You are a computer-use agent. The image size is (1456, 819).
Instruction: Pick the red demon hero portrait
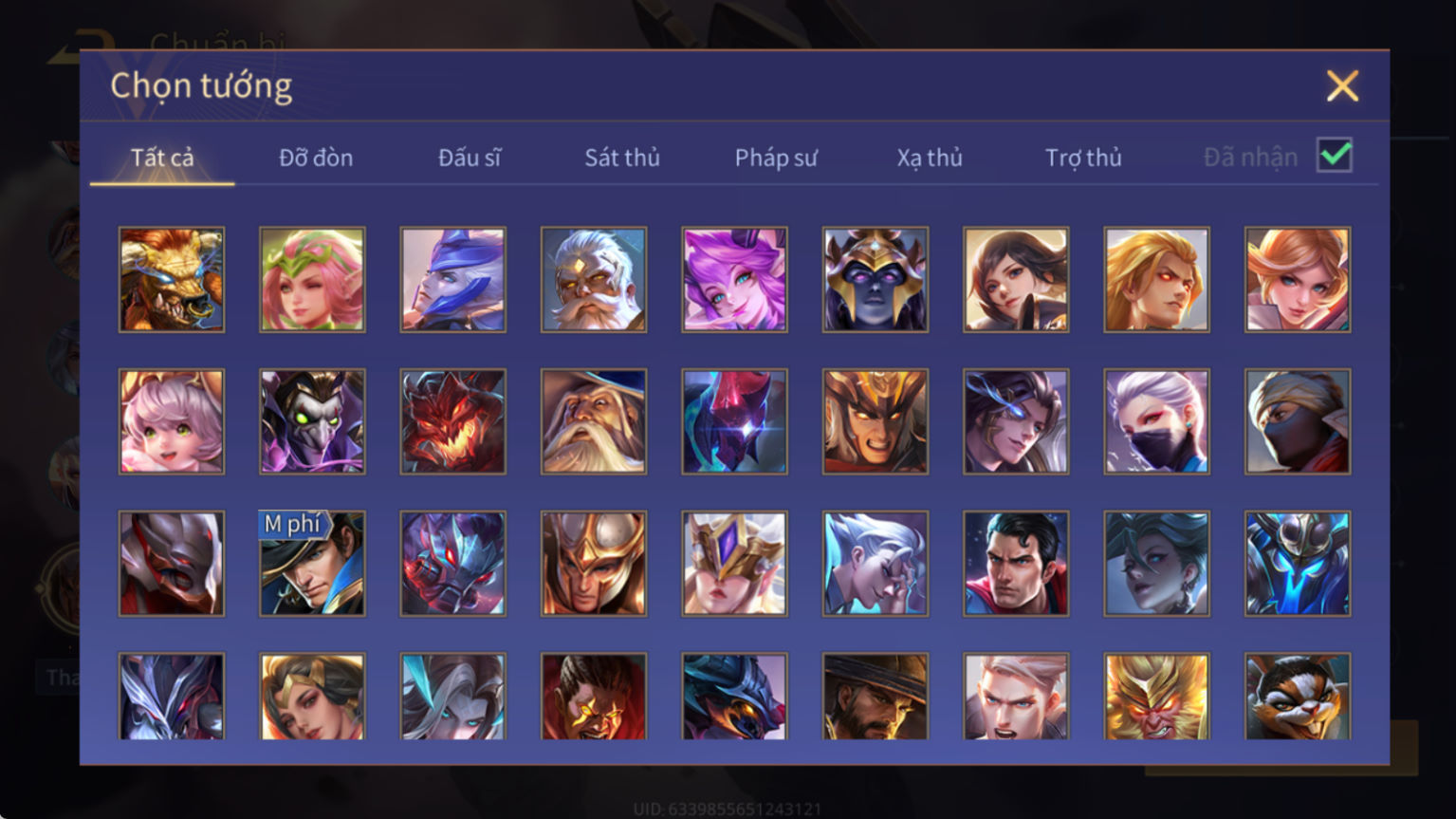tap(453, 421)
